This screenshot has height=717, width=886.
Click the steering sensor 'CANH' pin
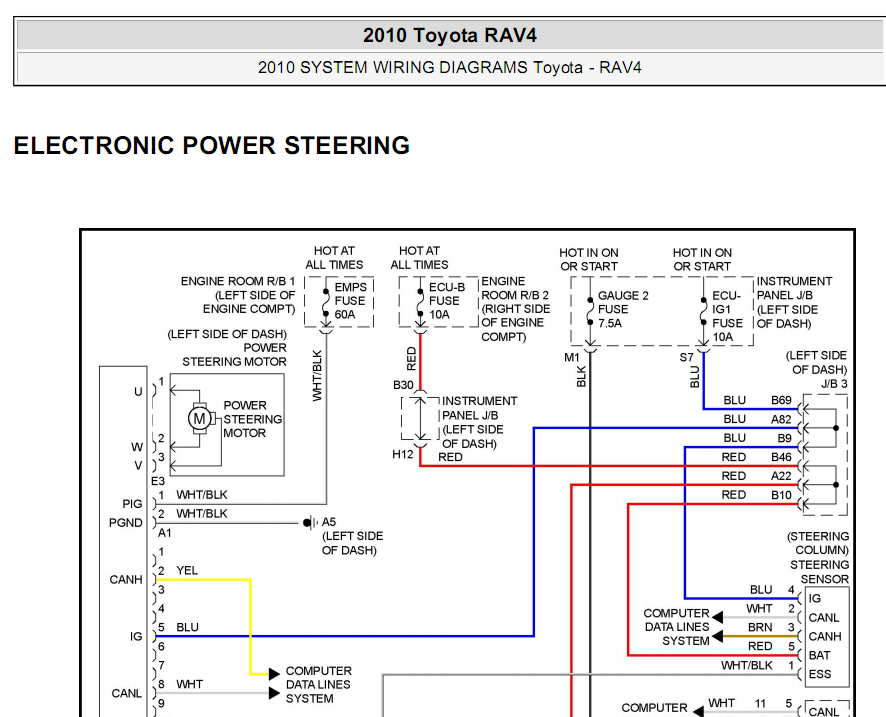825,637
